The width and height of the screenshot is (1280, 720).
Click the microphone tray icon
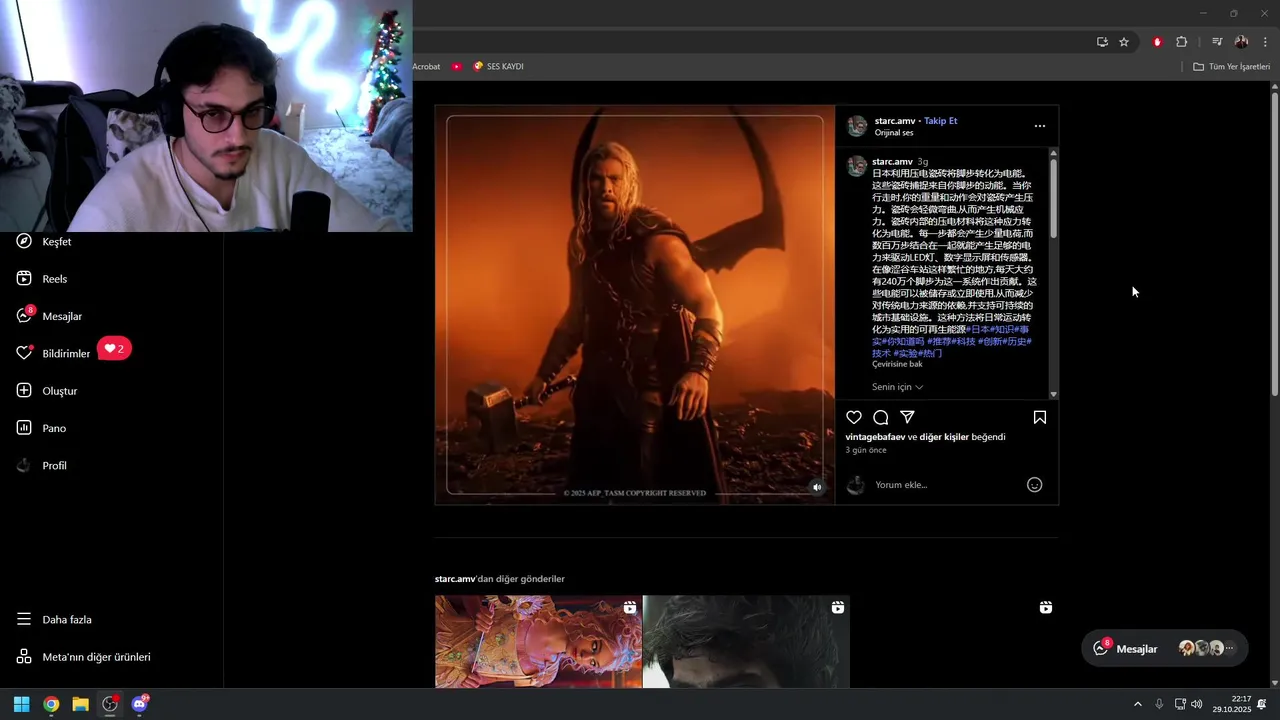coord(1159,704)
